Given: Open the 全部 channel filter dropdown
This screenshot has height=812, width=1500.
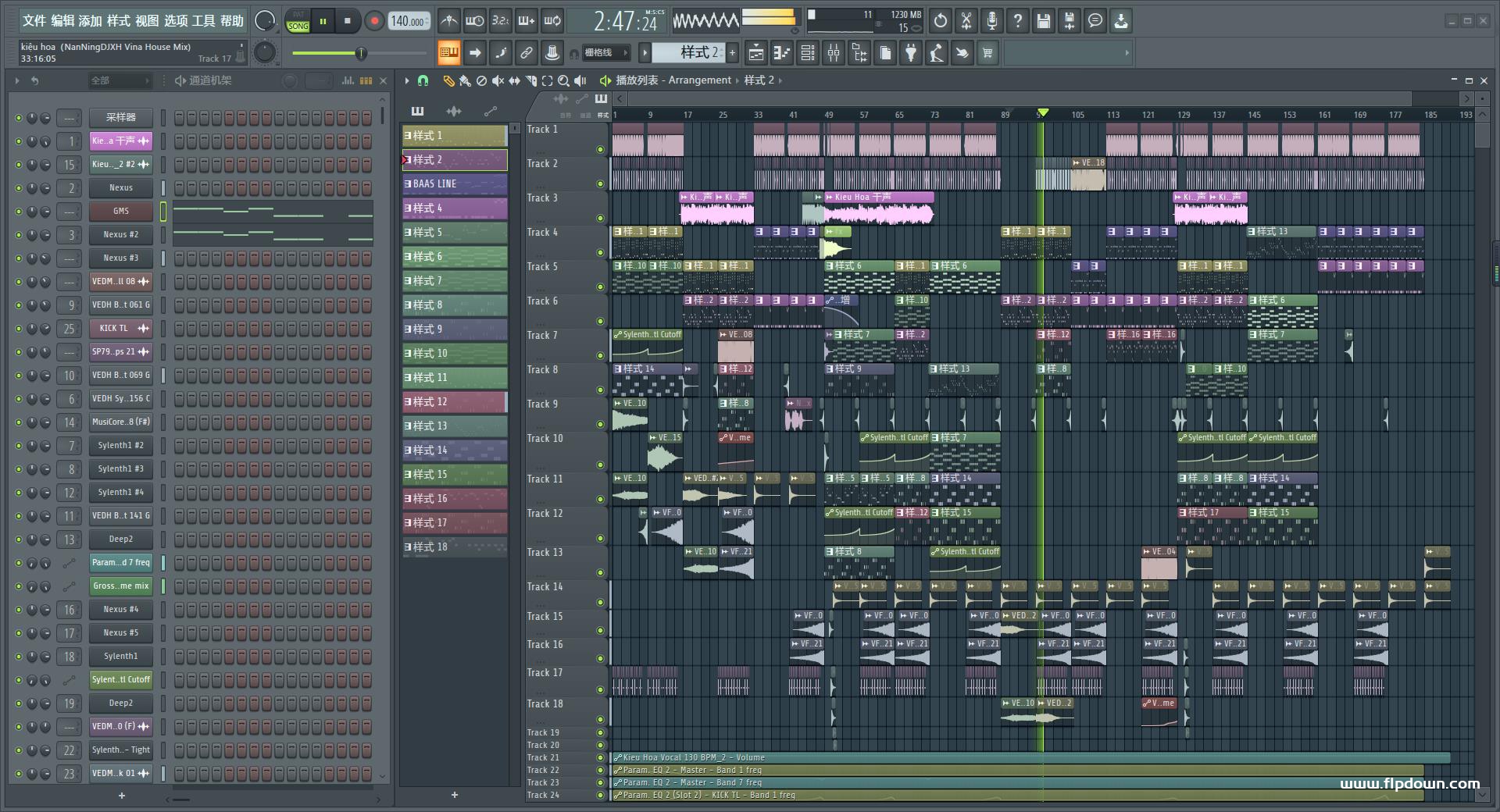Looking at the screenshot, I should (120, 80).
